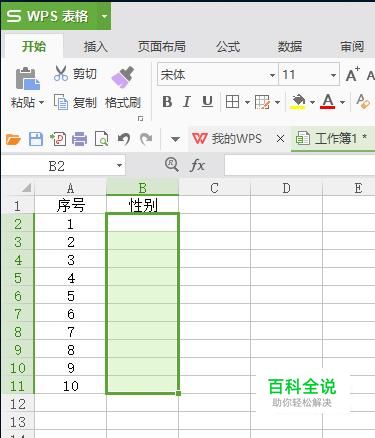Click the export to PDF icon
The image size is (375, 438).
(58, 139)
